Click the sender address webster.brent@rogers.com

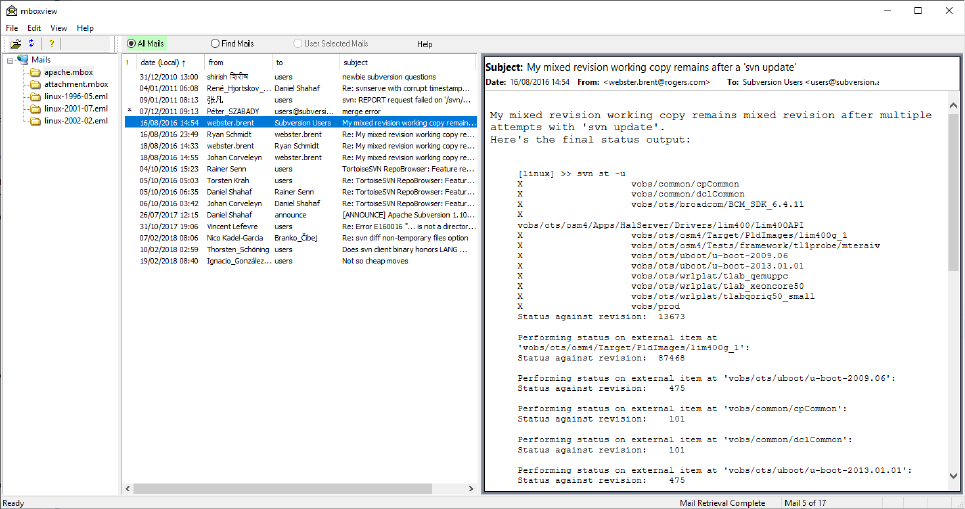pos(657,82)
